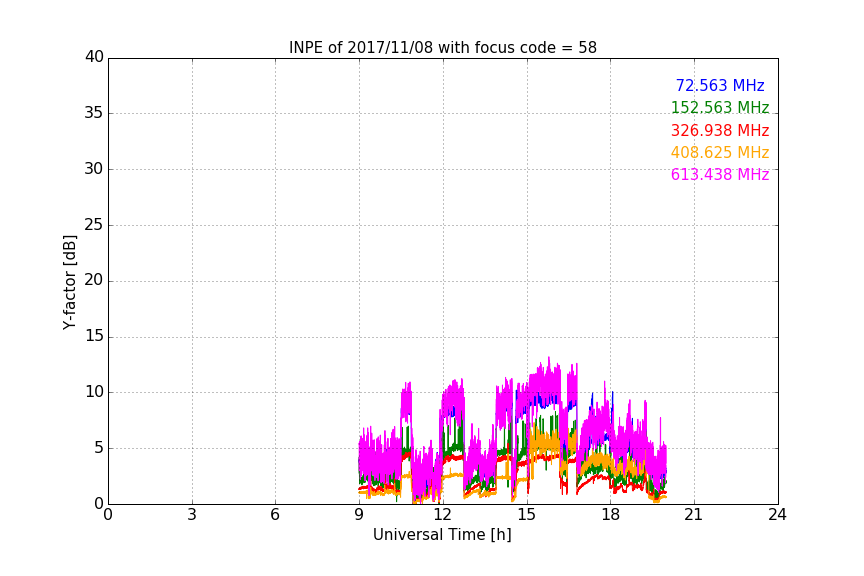Click the 'Universal Time [h]' axis label

point(442,535)
